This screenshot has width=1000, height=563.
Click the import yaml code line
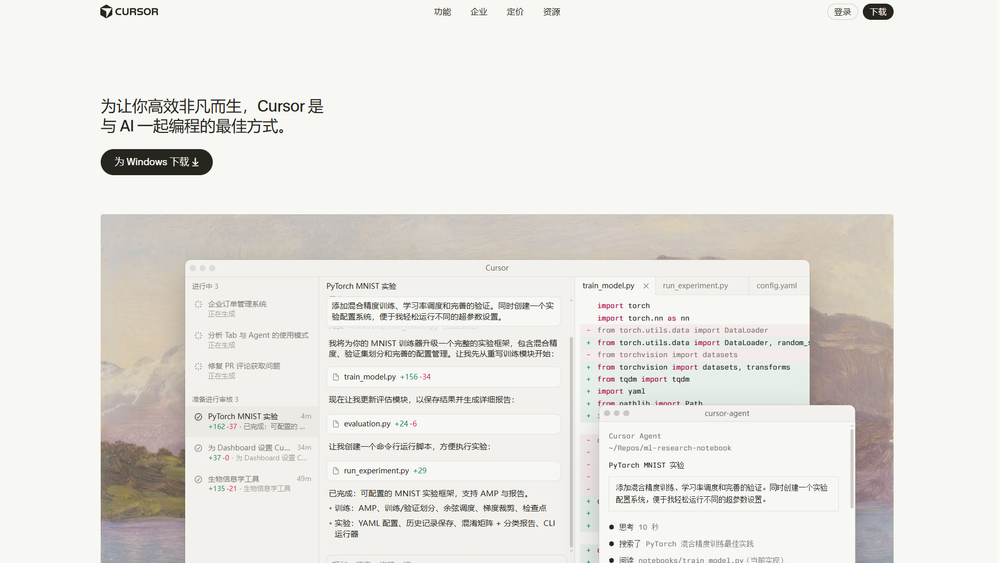coord(621,391)
